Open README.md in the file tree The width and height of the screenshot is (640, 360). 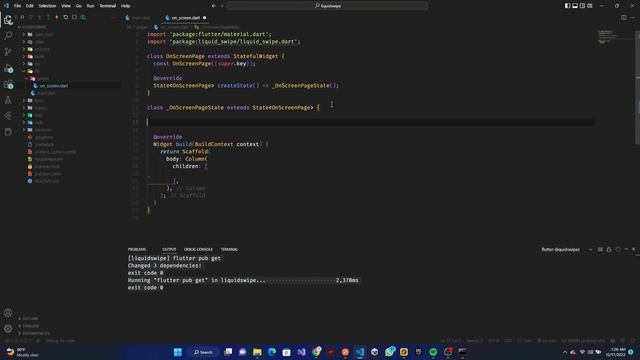coord(47,181)
